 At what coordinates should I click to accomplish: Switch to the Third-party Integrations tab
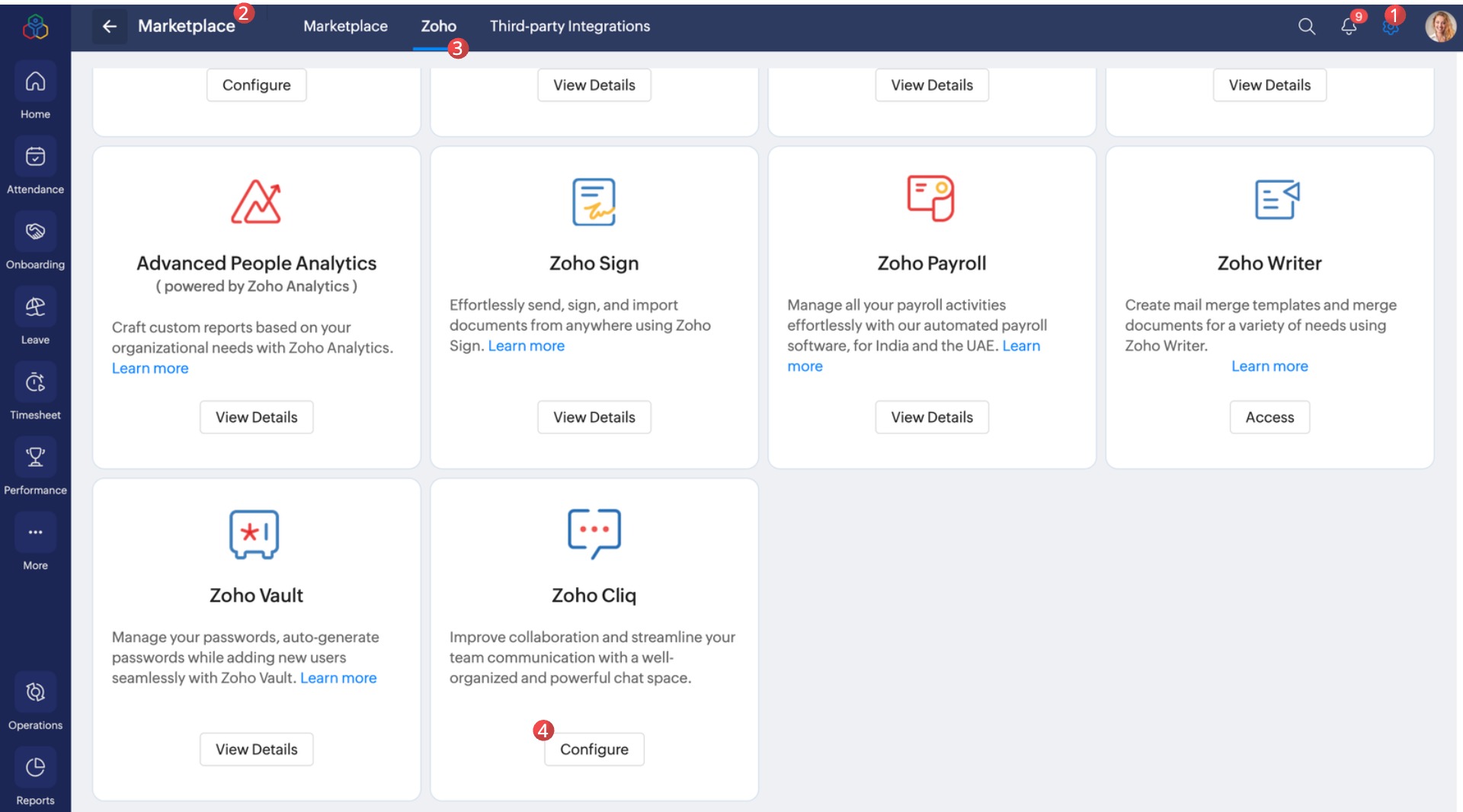pyautogui.click(x=569, y=26)
